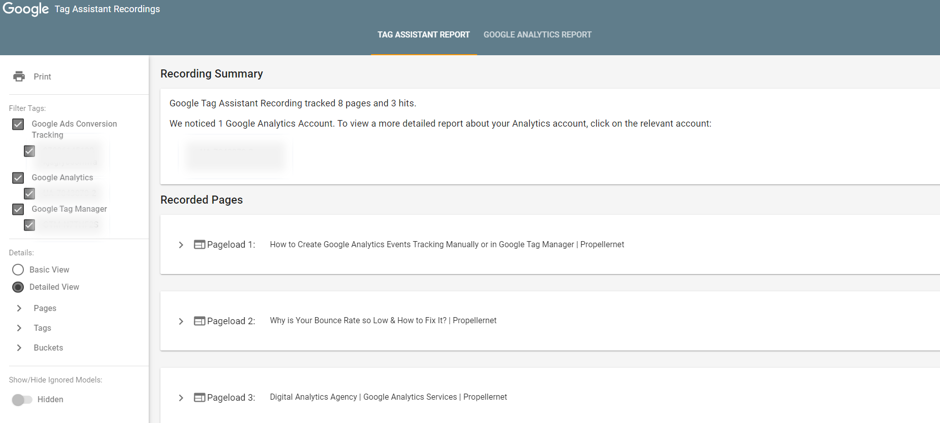
Task: Click the page icon beside Pageload 2
Action: pos(200,321)
